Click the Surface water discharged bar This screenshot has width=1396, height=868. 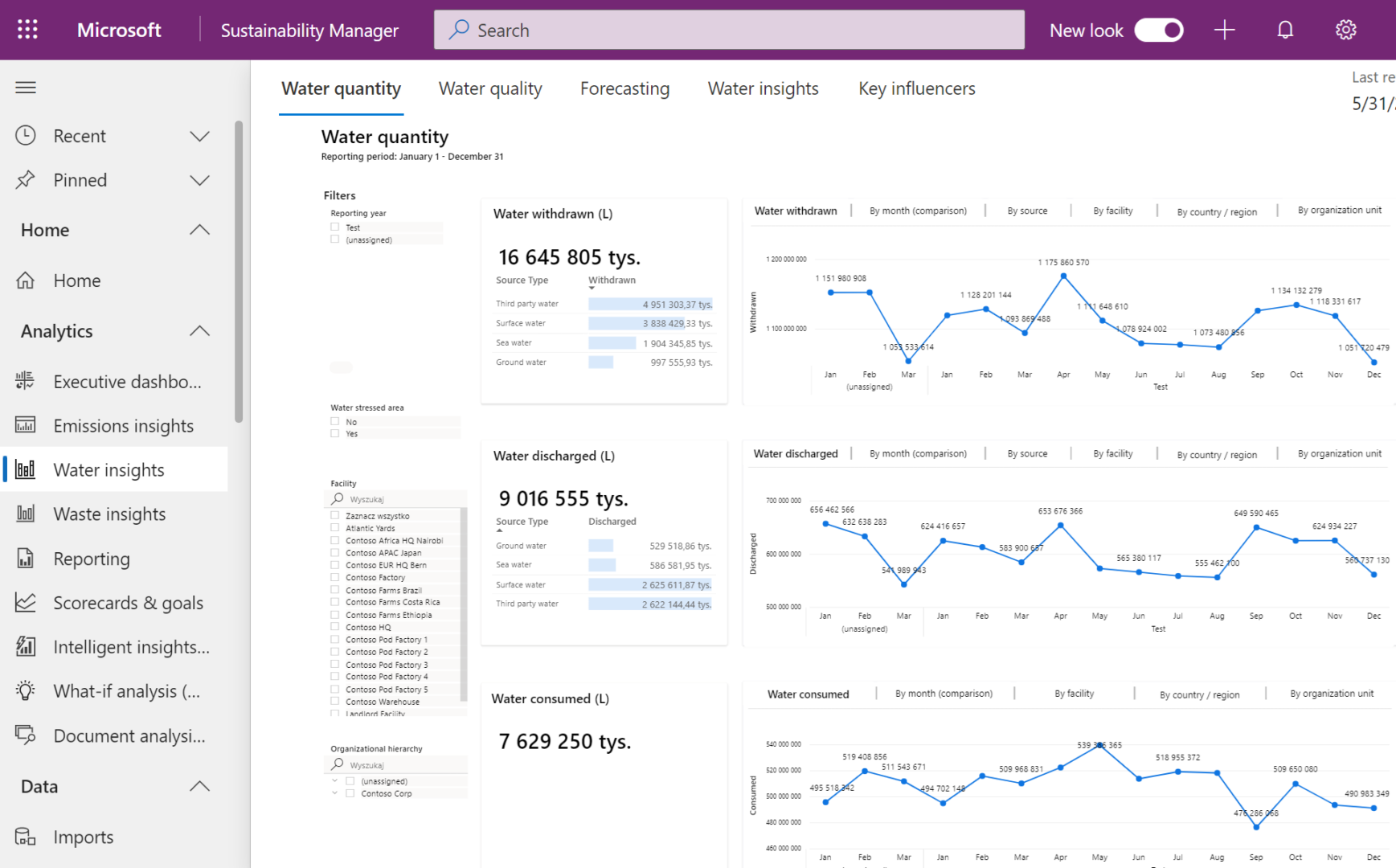coord(650,584)
